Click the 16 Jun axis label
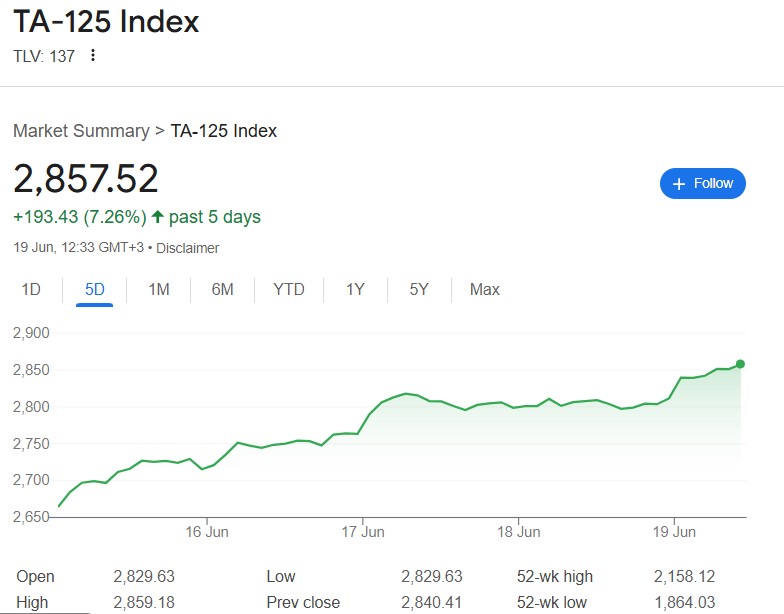Viewport: 784px width, 614px height. pos(207,532)
